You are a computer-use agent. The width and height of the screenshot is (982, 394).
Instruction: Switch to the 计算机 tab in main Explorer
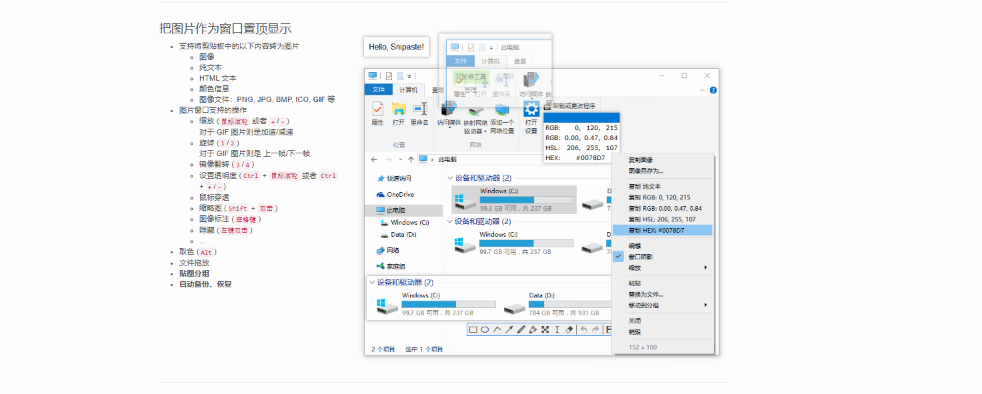[408, 90]
